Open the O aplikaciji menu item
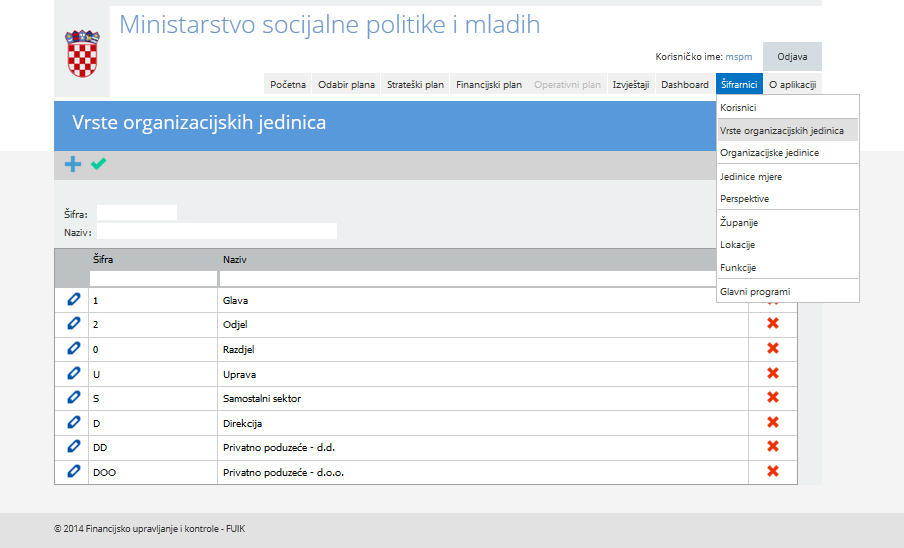904x548 pixels. point(792,84)
